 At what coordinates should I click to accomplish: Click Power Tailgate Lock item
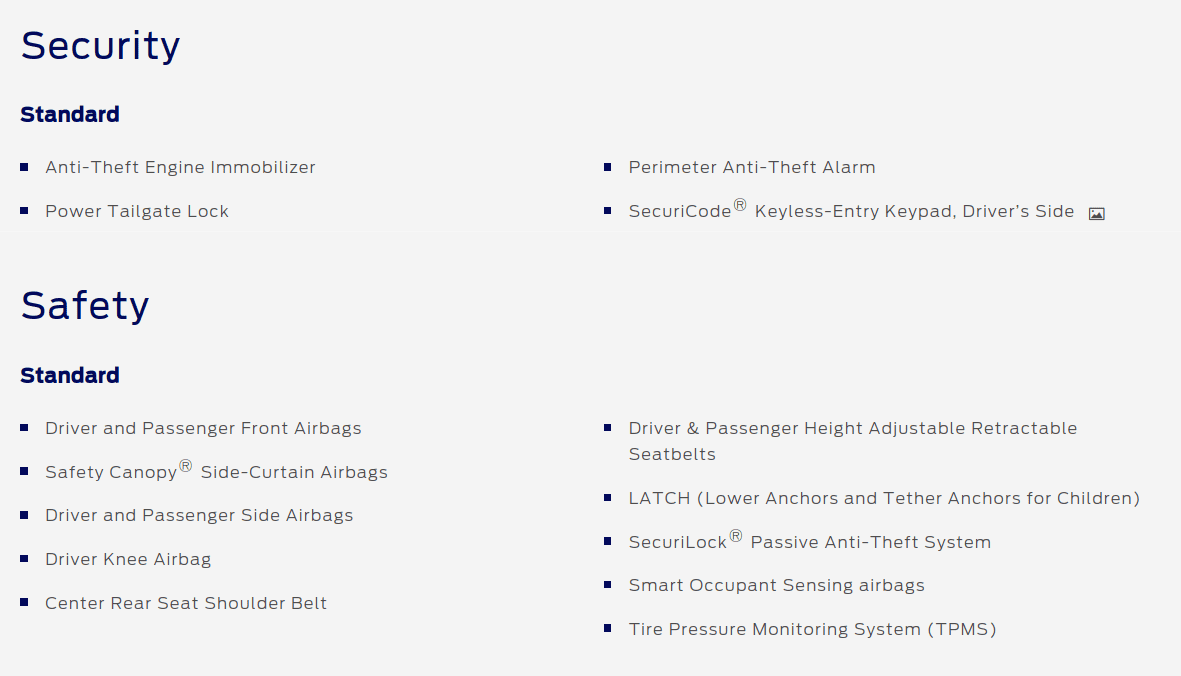[137, 212]
